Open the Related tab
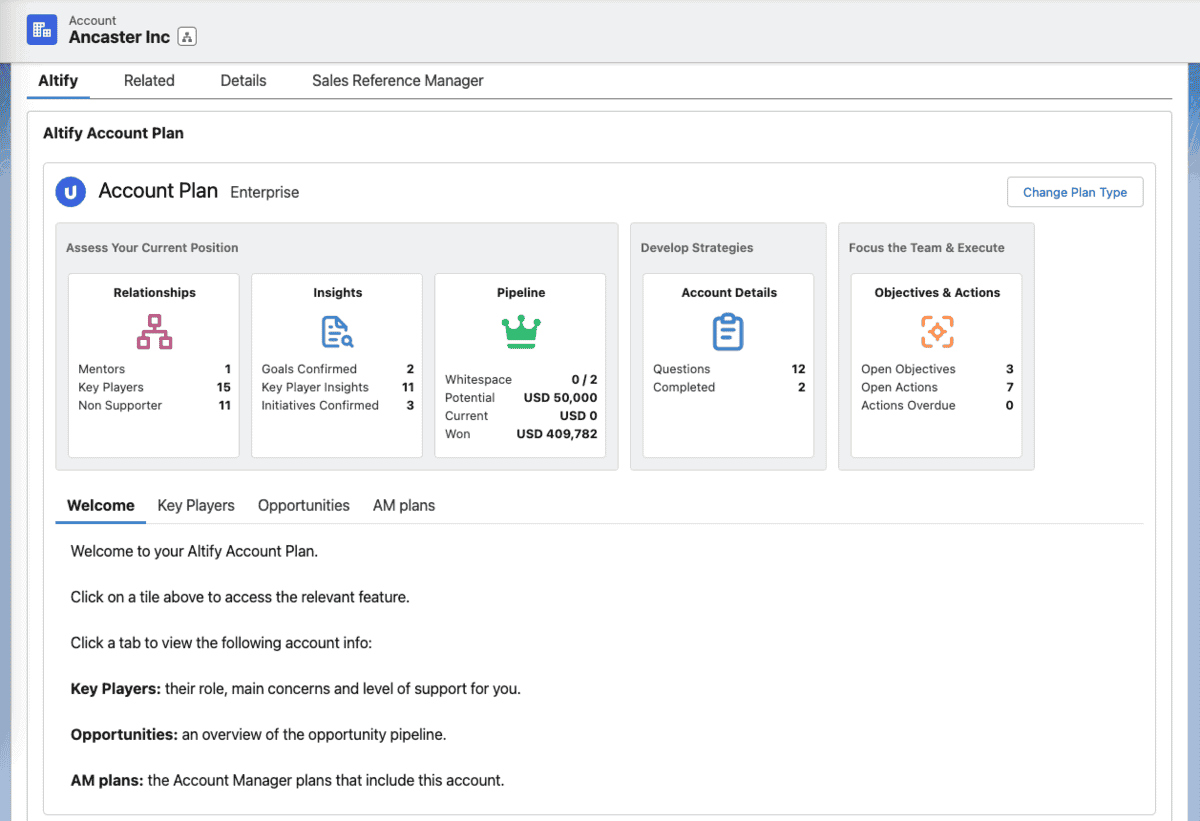Viewport: 1200px width, 821px height. (149, 81)
